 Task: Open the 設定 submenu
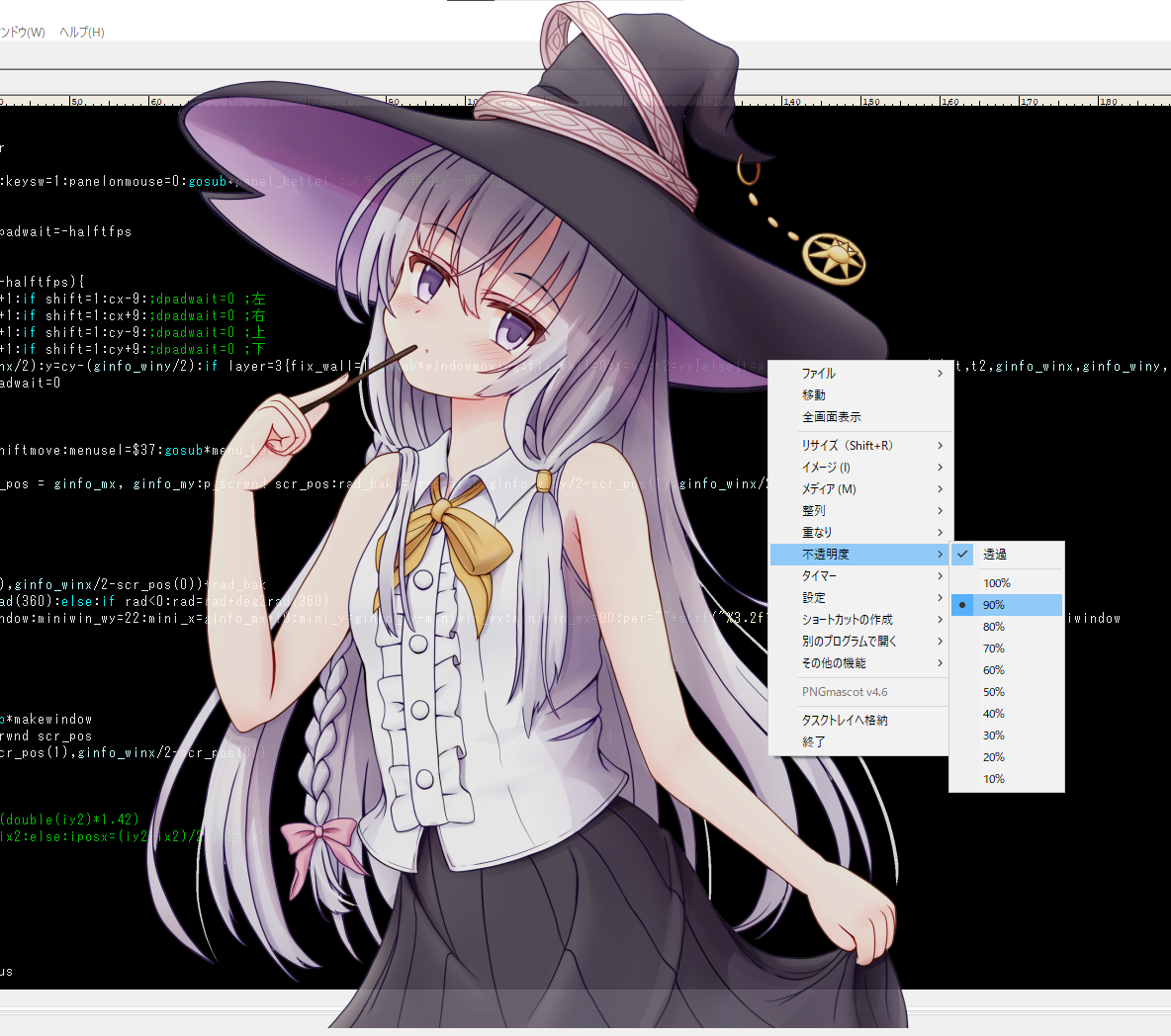(860, 598)
